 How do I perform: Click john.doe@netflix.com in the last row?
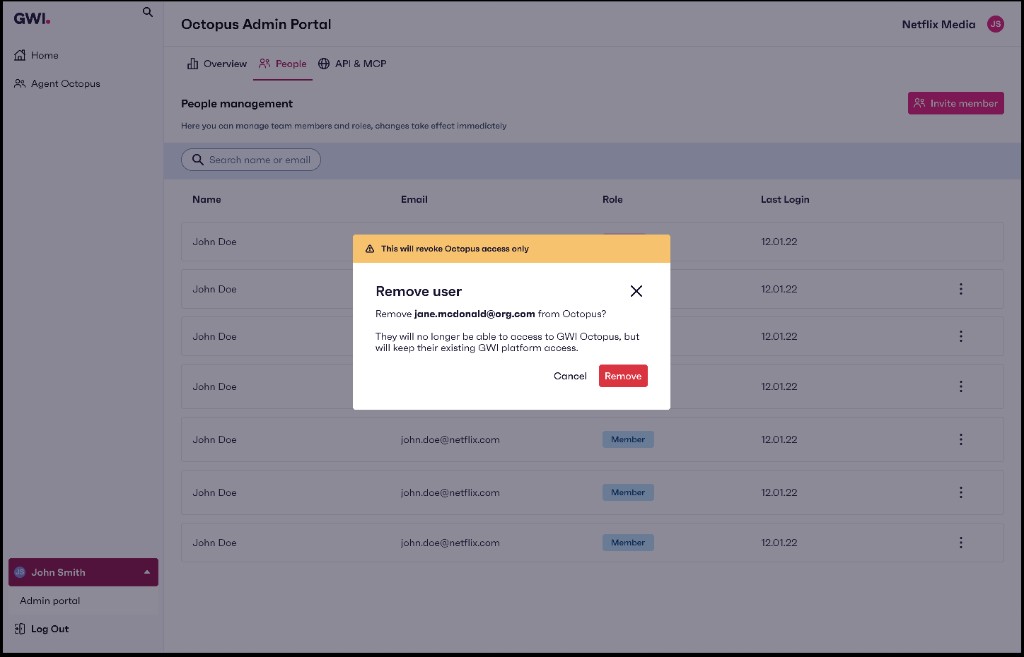(450, 543)
